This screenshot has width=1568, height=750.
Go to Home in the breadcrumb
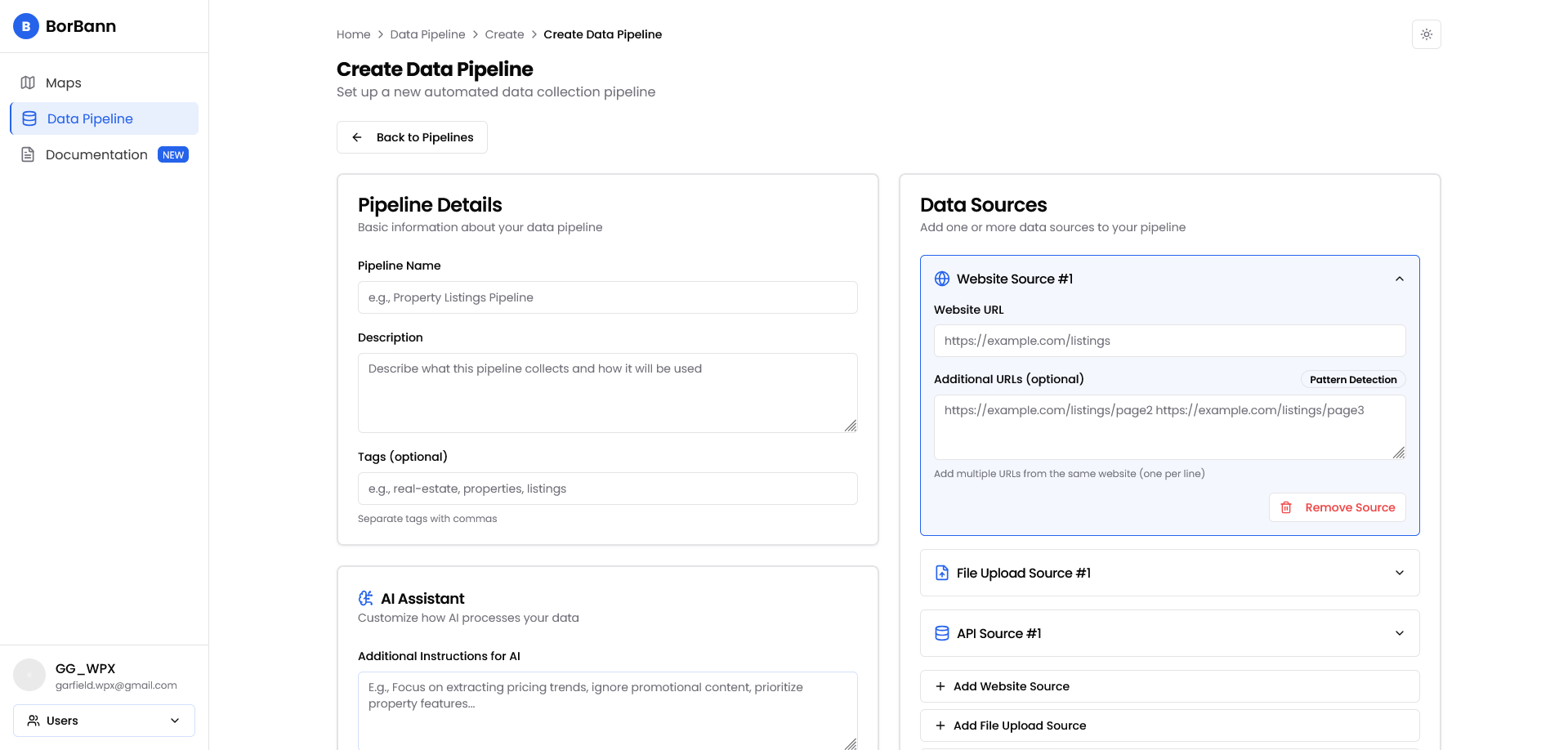[353, 34]
